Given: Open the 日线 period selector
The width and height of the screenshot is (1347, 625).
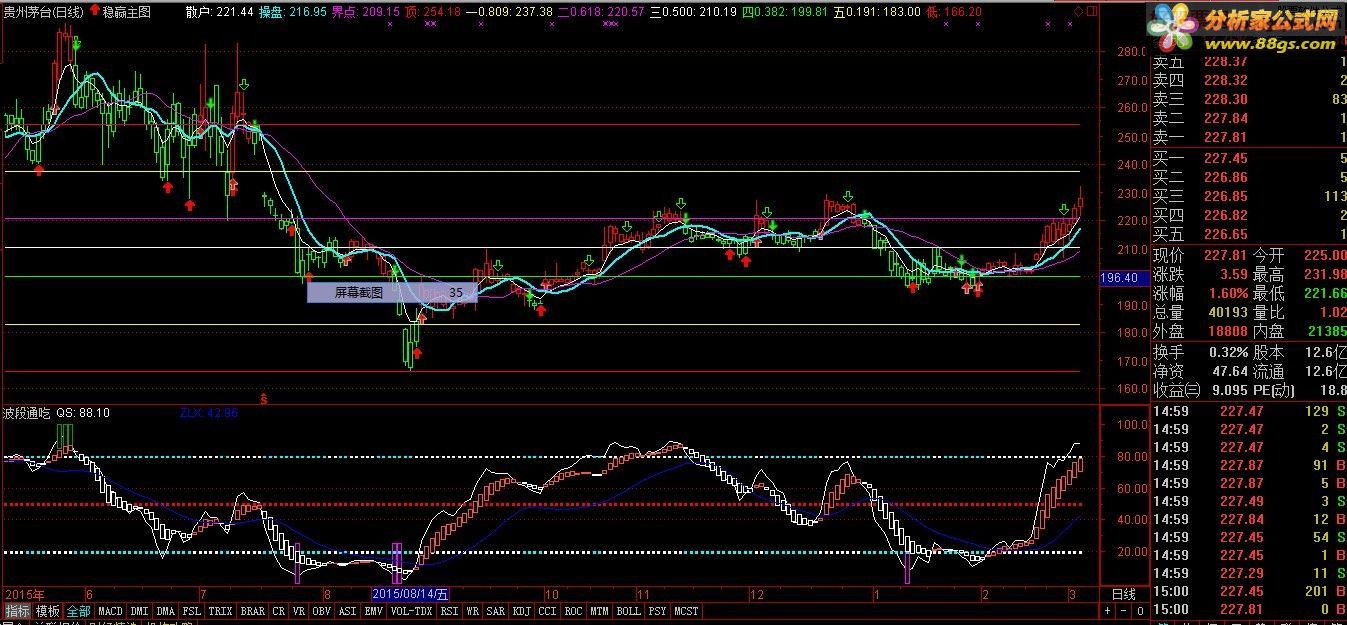Looking at the screenshot, I should click(x=1124, y=594).
